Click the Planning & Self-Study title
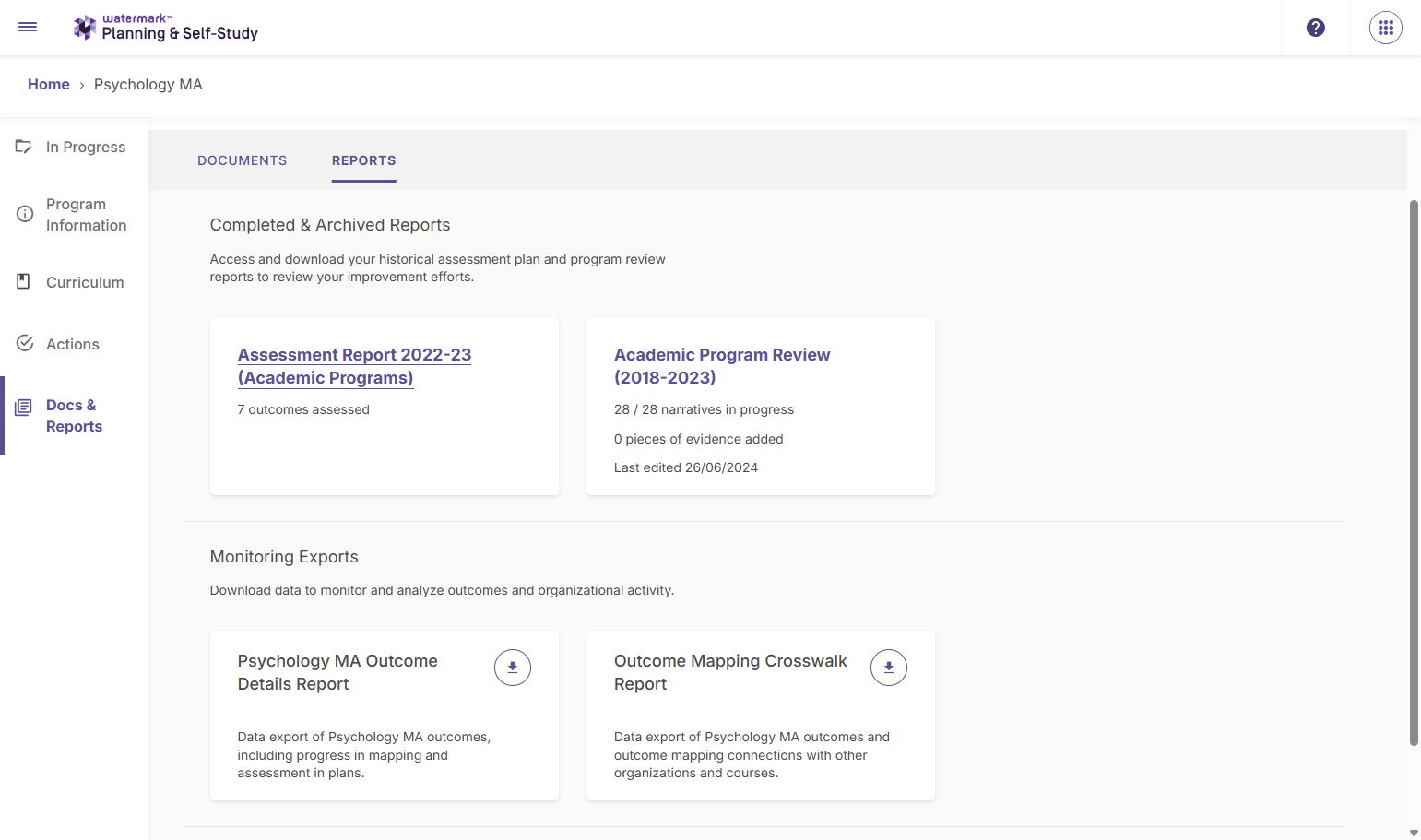This screenshot has width=1421, height=840. [x=180, y=33]
